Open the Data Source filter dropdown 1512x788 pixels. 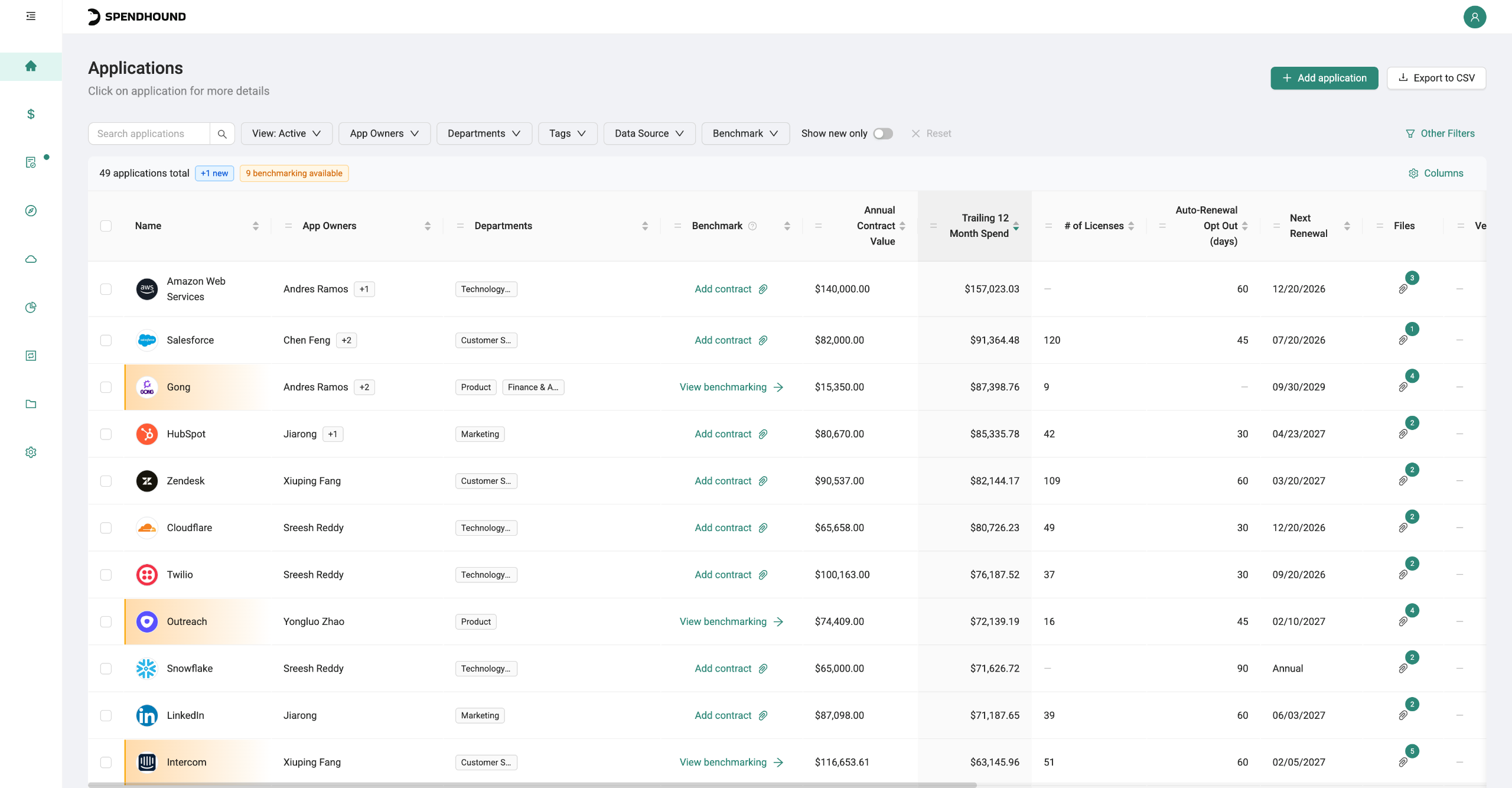(650, 134)
